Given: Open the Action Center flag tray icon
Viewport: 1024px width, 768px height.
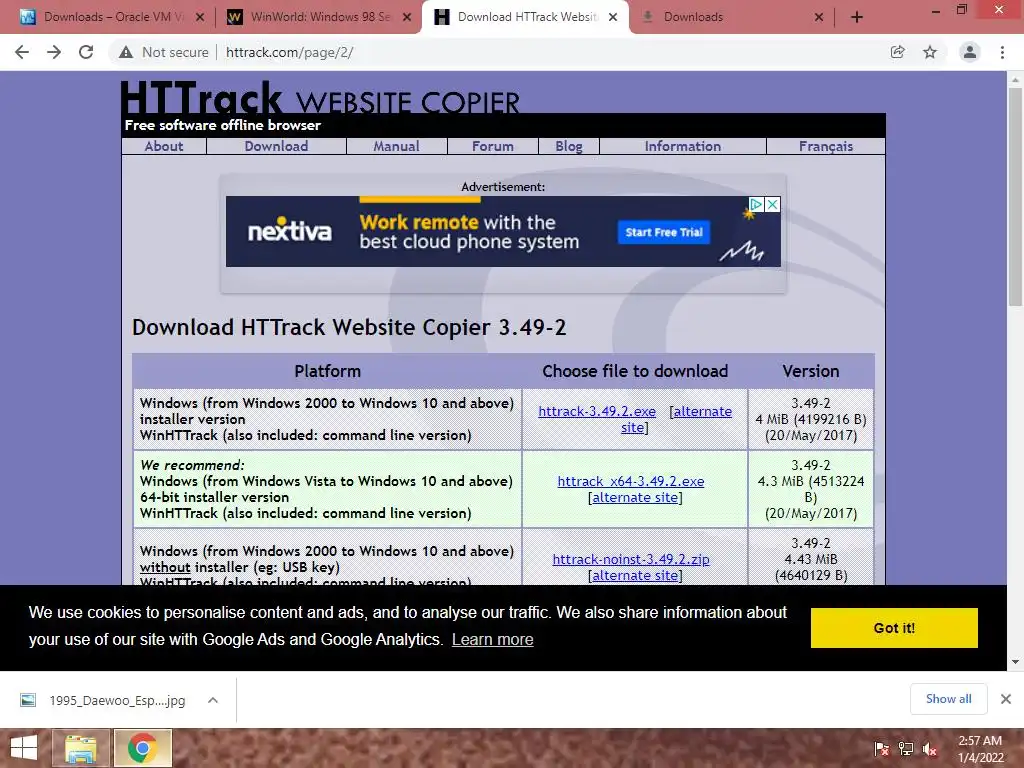Looking at the screenshot, I should point(882,749).
